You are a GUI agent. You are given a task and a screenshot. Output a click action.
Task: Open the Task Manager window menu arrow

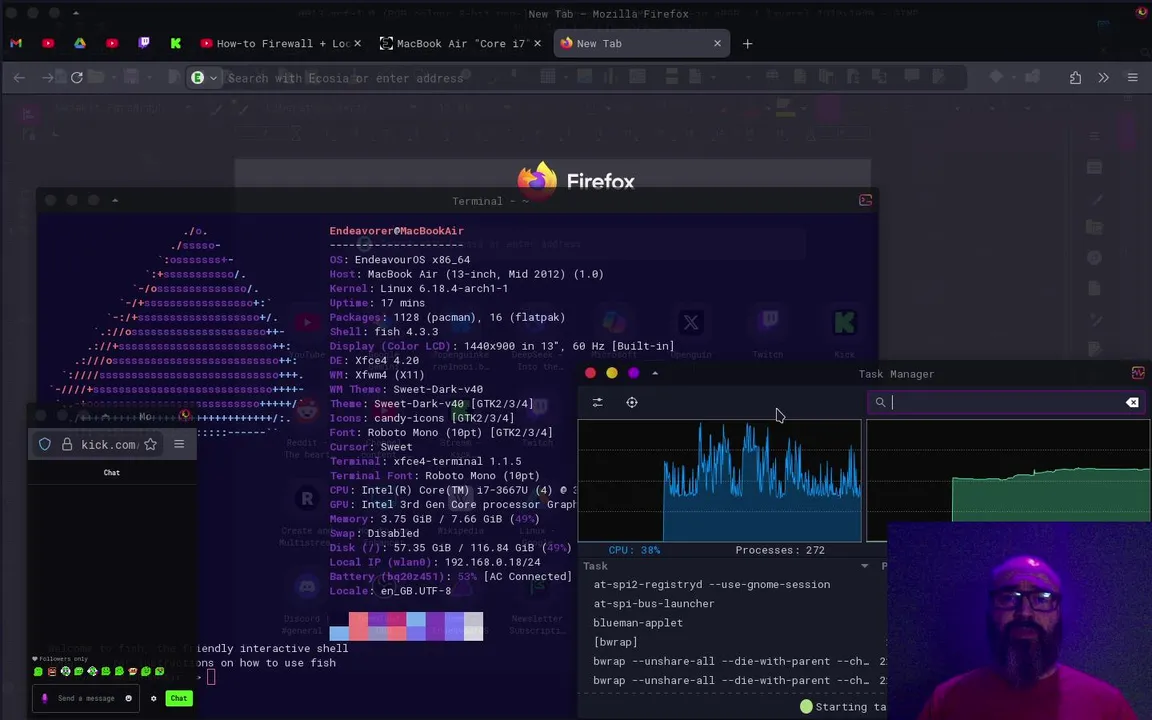[655, 373]
